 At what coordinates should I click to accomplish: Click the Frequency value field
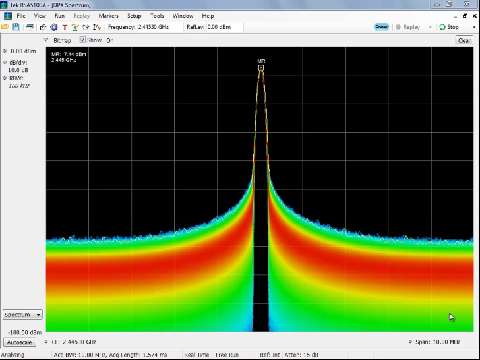(x=153, y=27)
